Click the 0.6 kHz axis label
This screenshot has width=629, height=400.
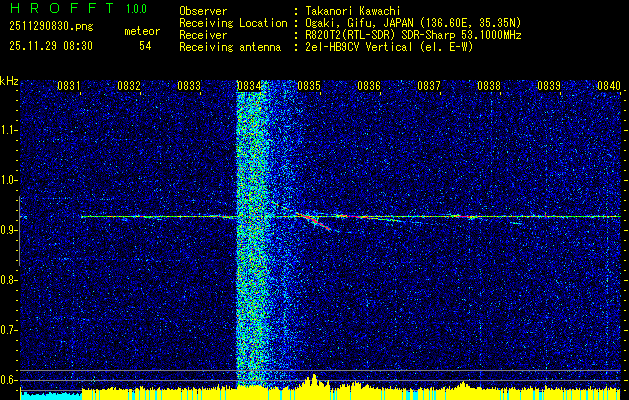coord(9,380)
